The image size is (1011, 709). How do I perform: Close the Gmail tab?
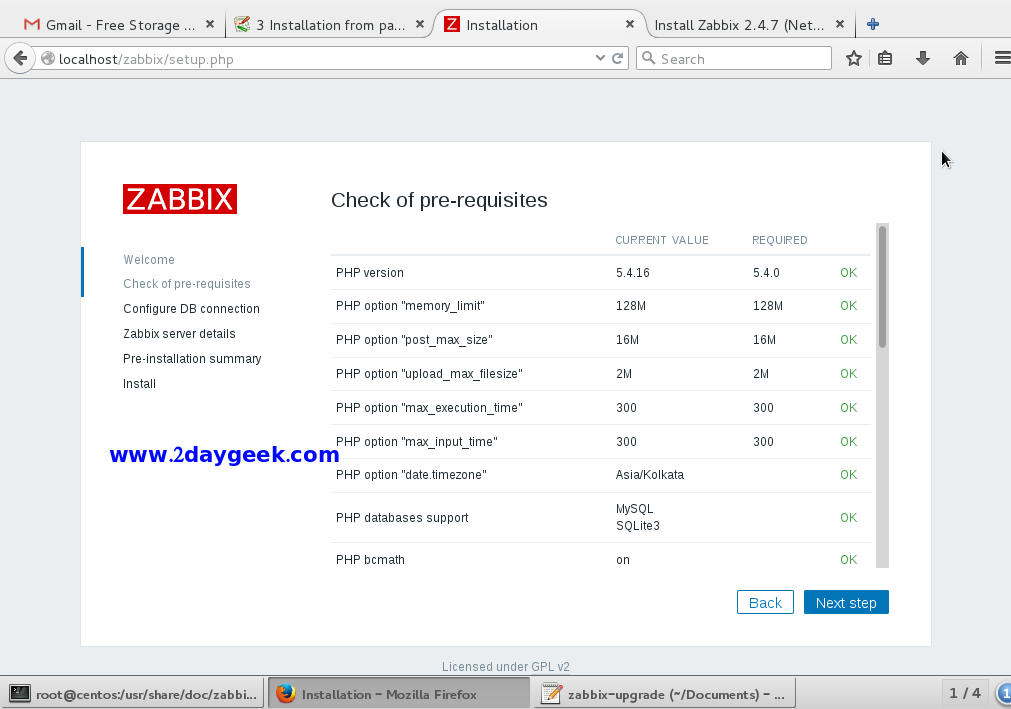coord(210,24)
